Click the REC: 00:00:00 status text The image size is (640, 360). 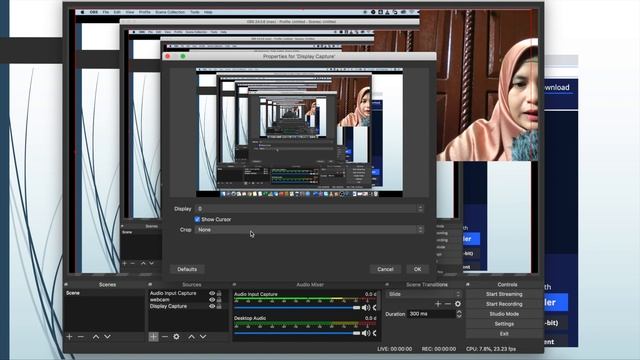click(439, 349)
